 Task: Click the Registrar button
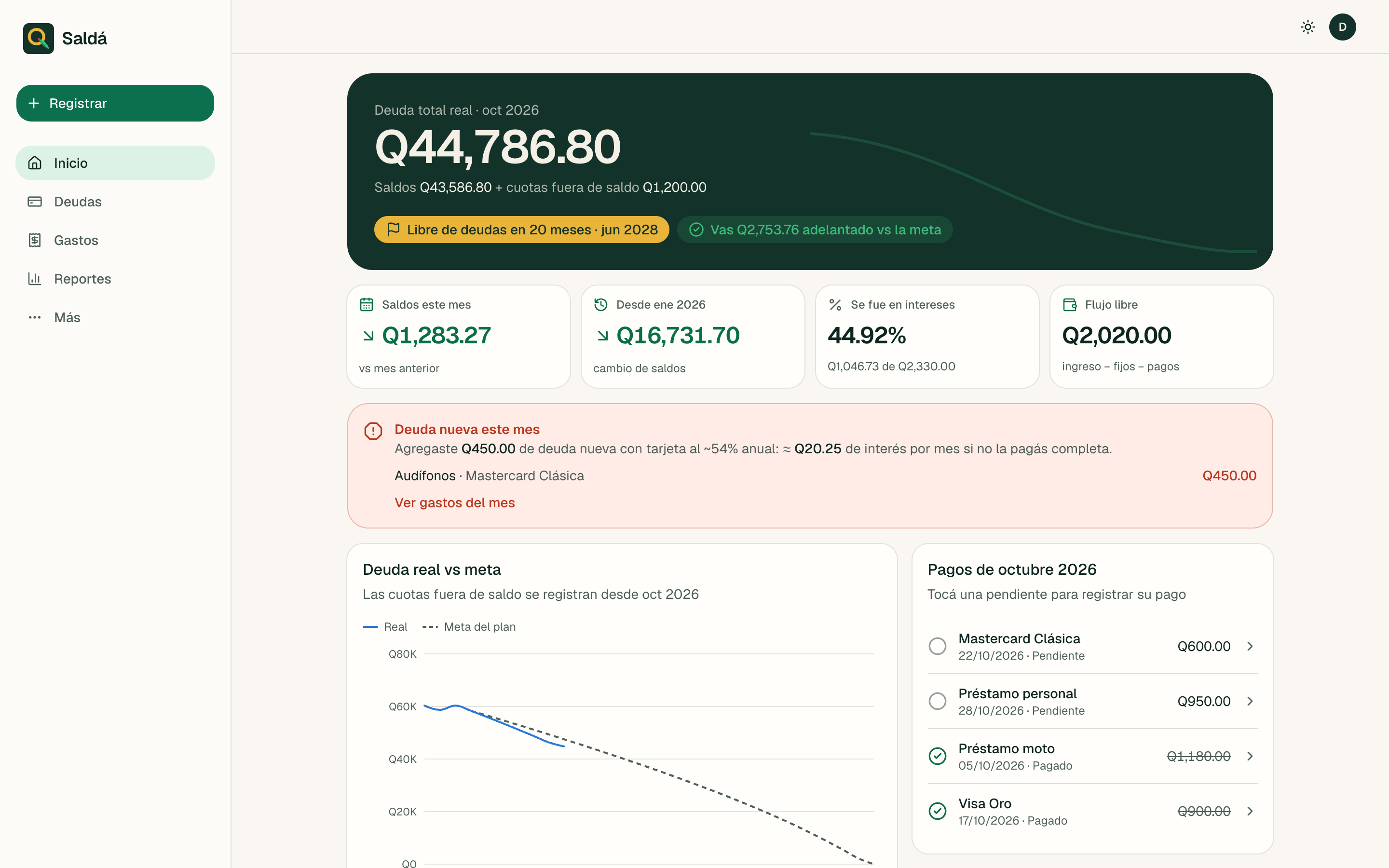point(115,103)
